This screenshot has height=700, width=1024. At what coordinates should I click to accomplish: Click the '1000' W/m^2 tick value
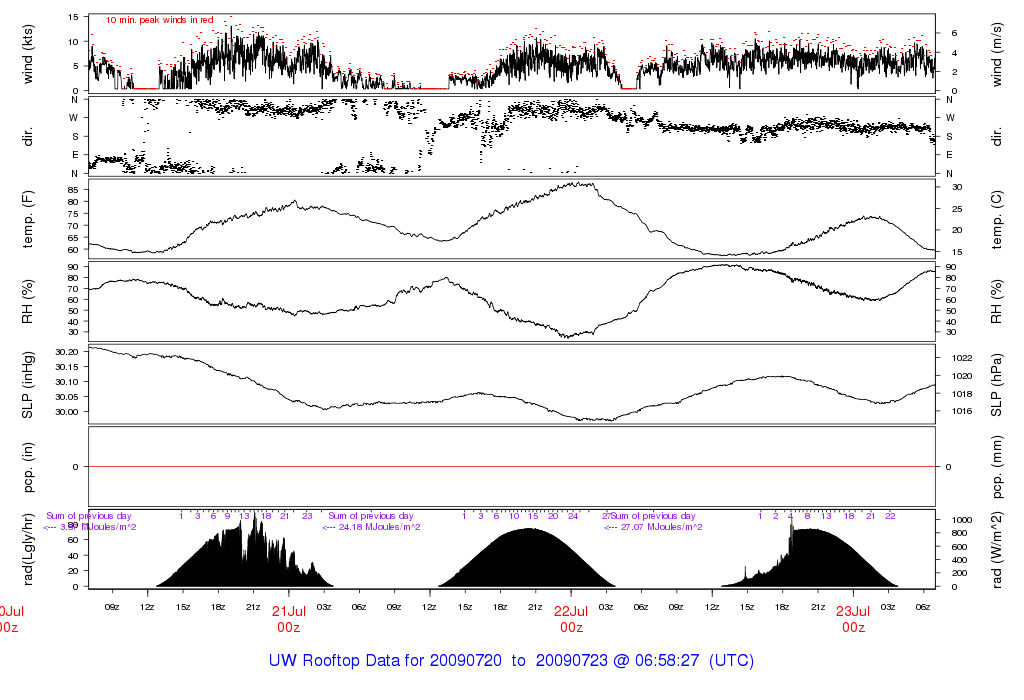962,520
